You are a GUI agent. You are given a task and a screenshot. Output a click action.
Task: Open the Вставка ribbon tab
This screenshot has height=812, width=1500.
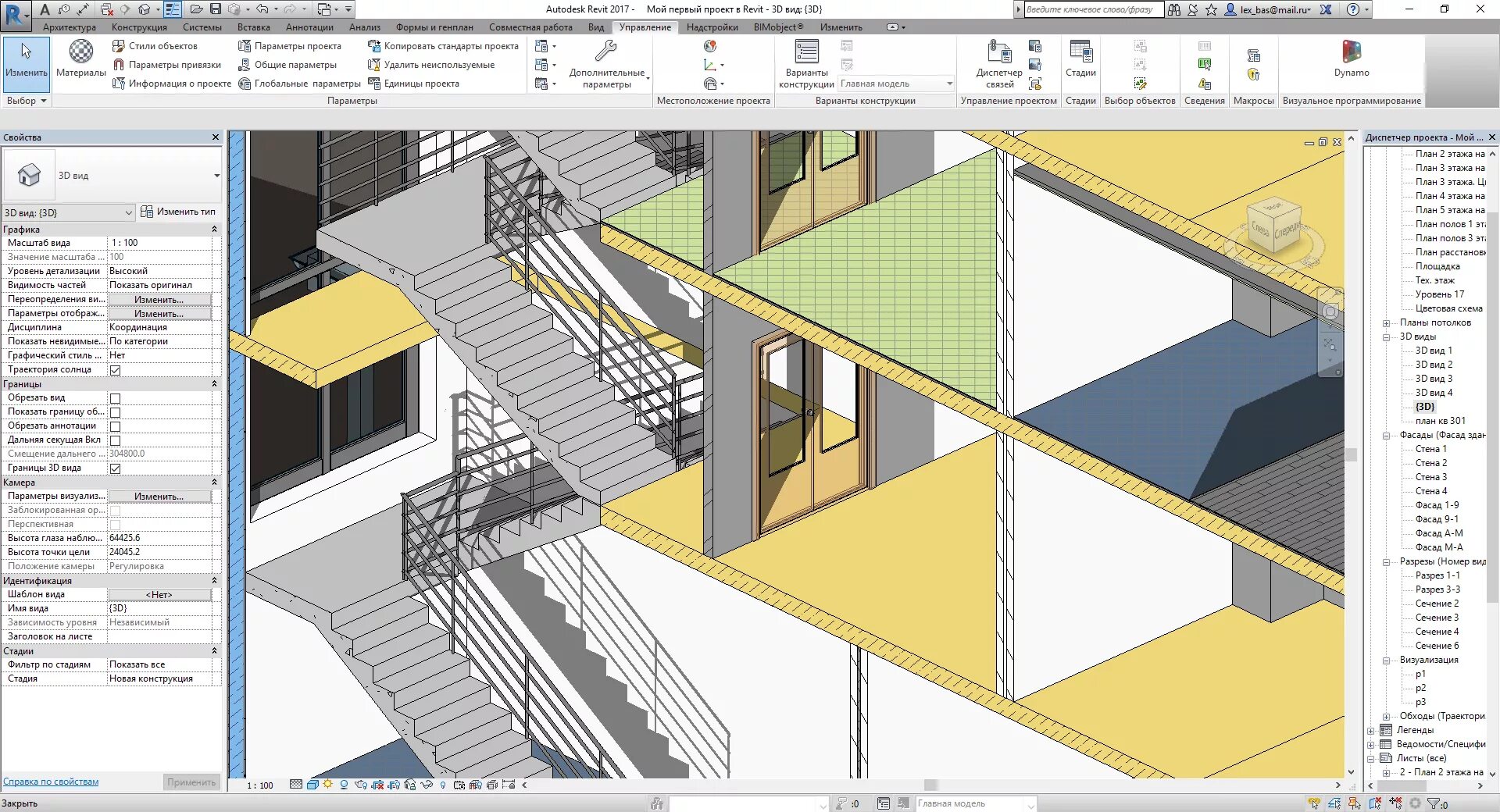tap(254, 27)
